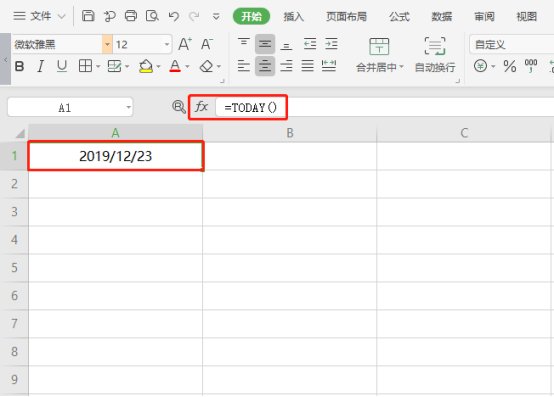The width and height of the screenshot is (554, 397).
Task: Click the 合并居中 button
Action: click(x=379, y=55)
